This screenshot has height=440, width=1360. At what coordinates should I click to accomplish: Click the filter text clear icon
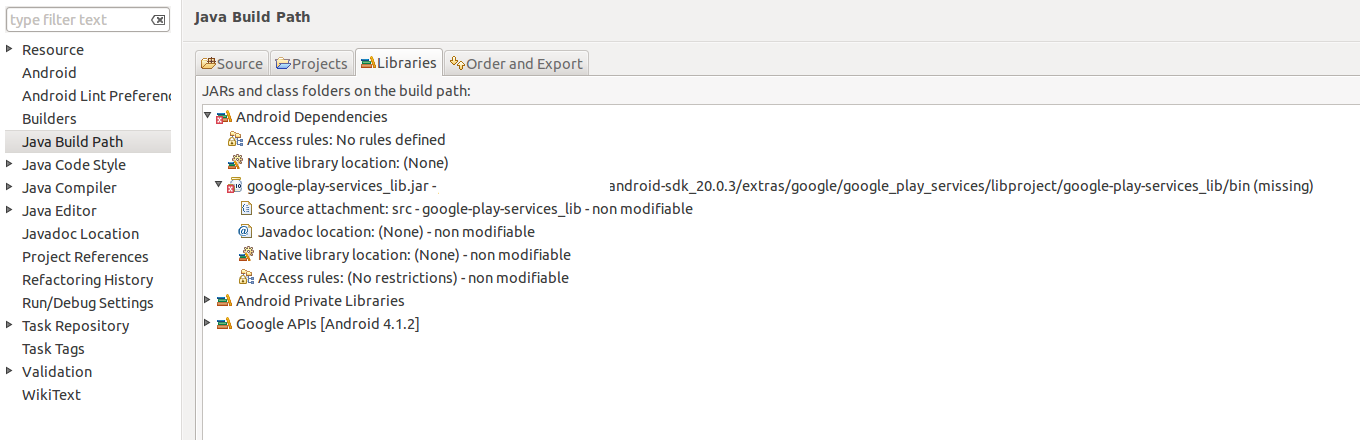[x=158, y=20]
